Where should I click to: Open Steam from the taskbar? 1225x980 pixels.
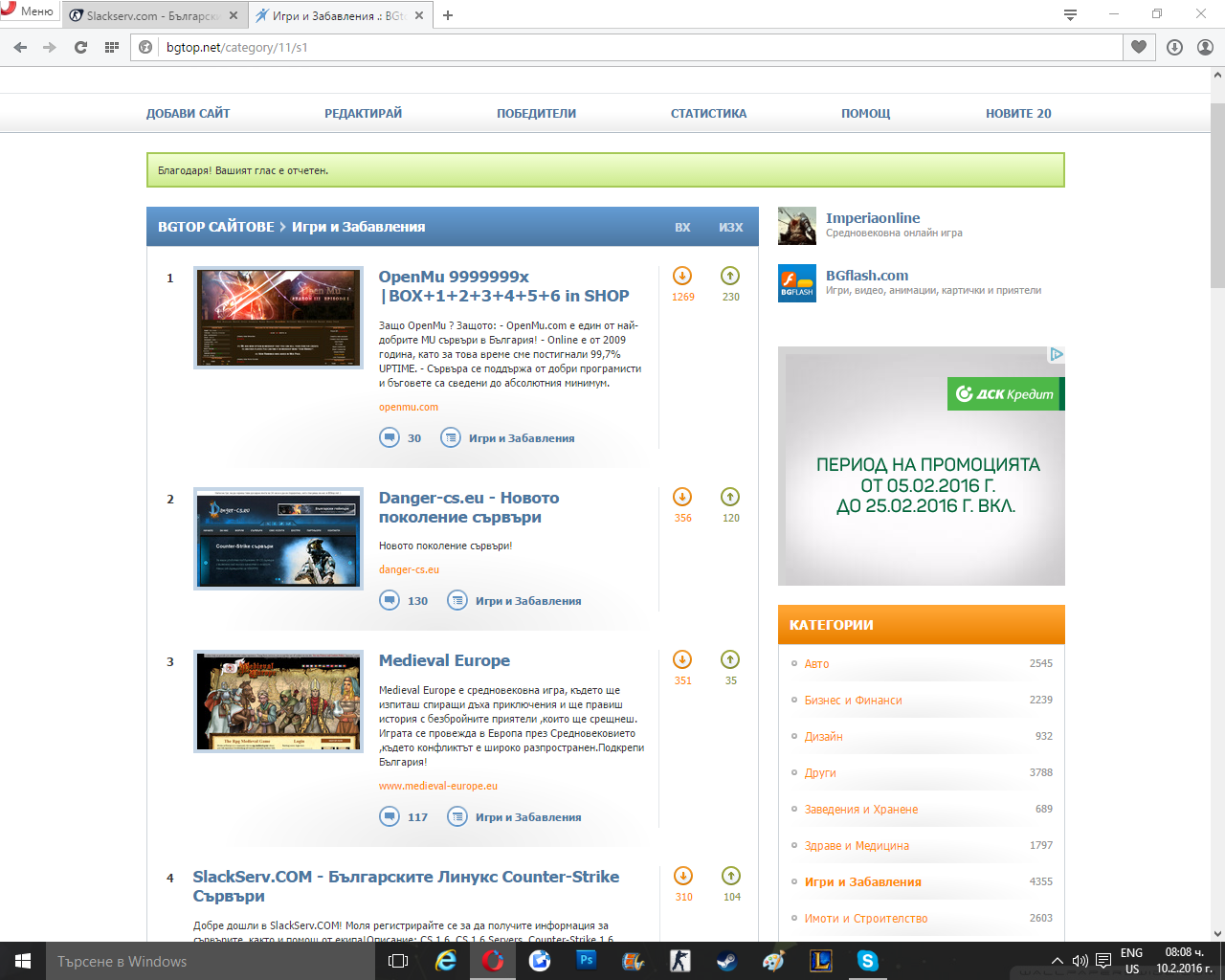[x=726, y=961]
